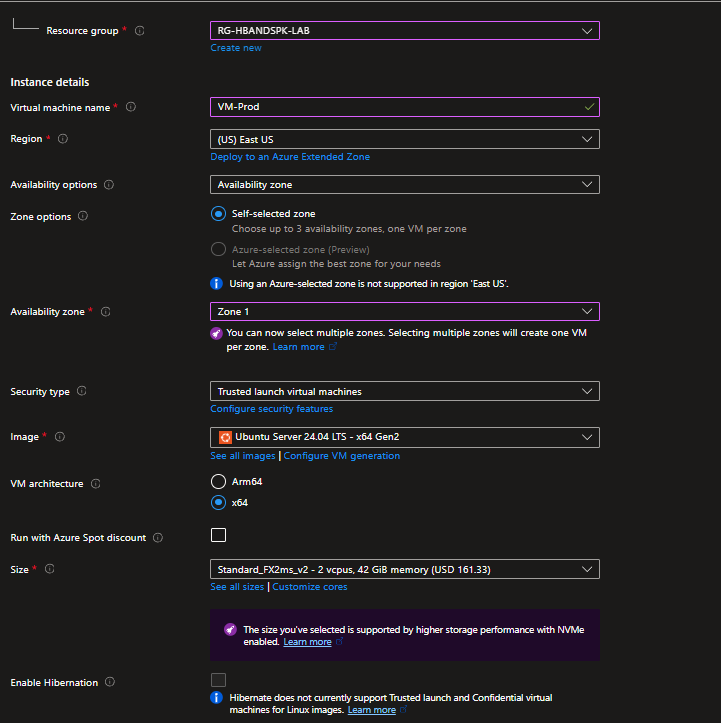Screen dimensions: 721x723
Task: Select Azure-selected zone (Preview) radio button
Action: (219, 249)
